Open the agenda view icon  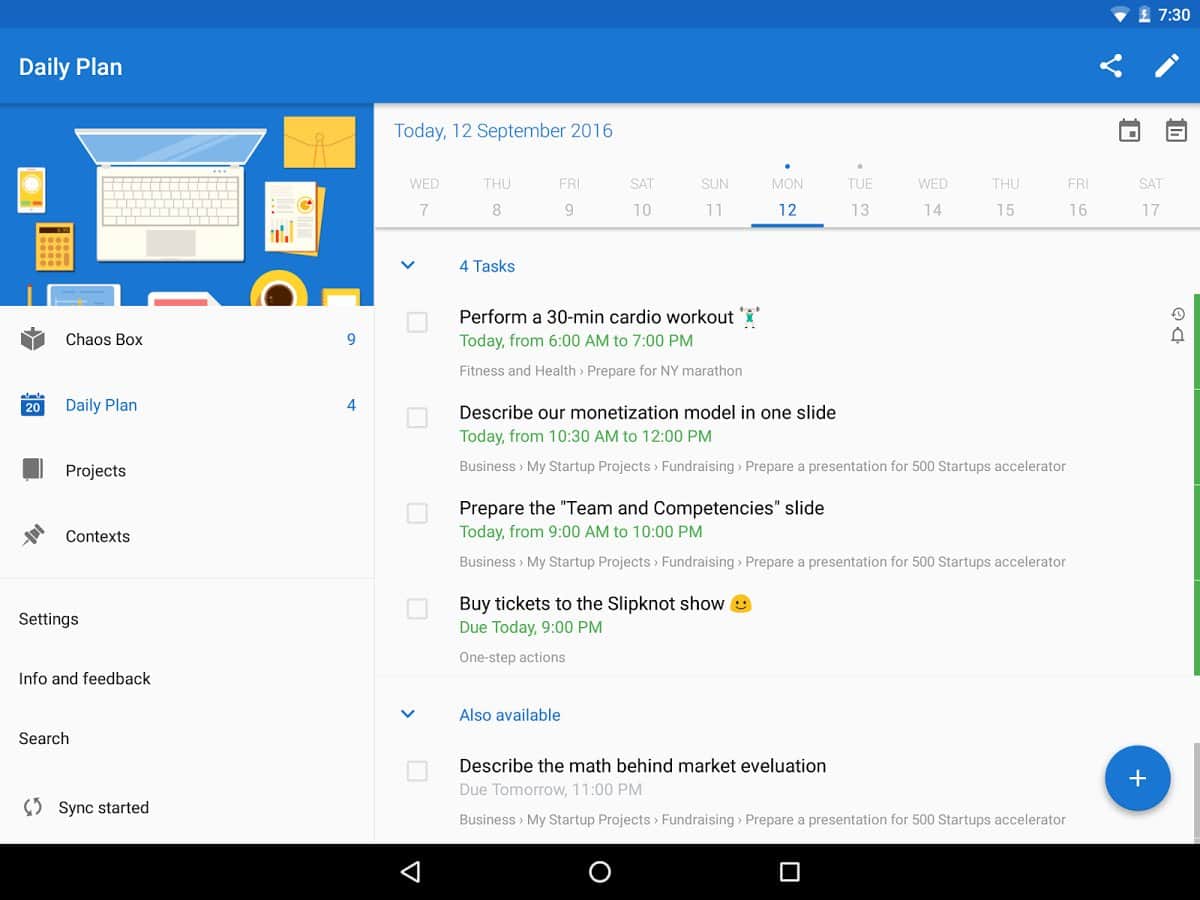pyautogui.click(x=1176, y=131)
